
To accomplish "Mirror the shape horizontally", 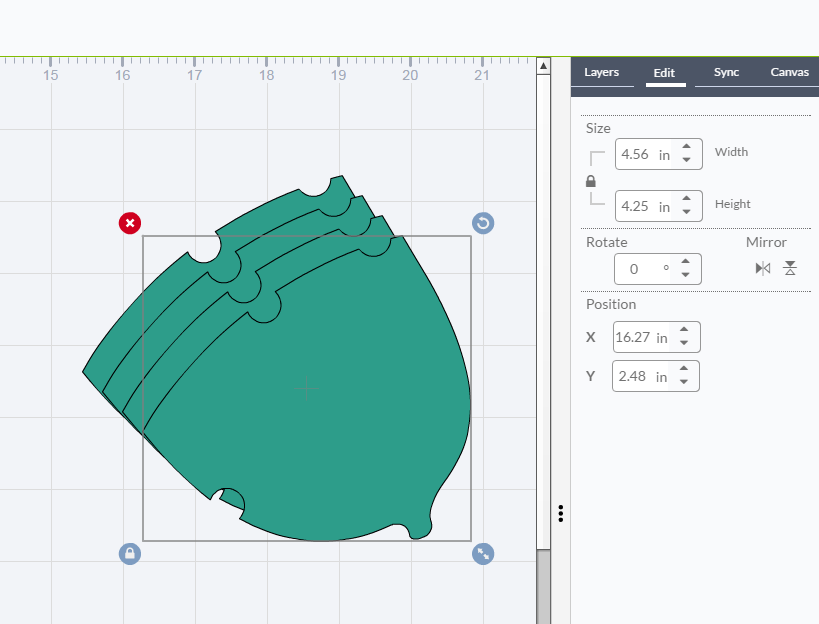I will click(763, 268).
